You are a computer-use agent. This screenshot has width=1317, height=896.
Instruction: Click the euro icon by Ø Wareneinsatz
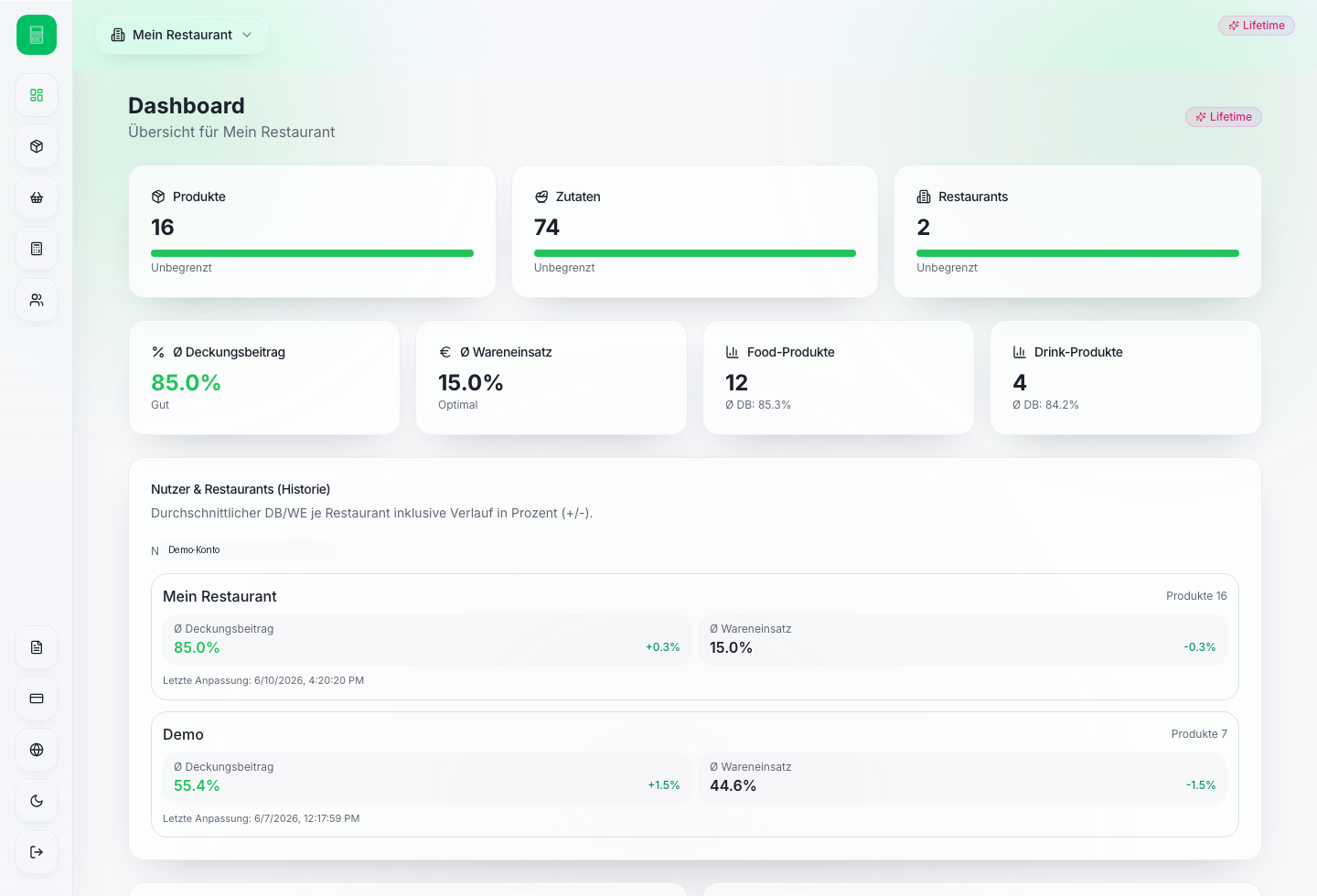445,352
